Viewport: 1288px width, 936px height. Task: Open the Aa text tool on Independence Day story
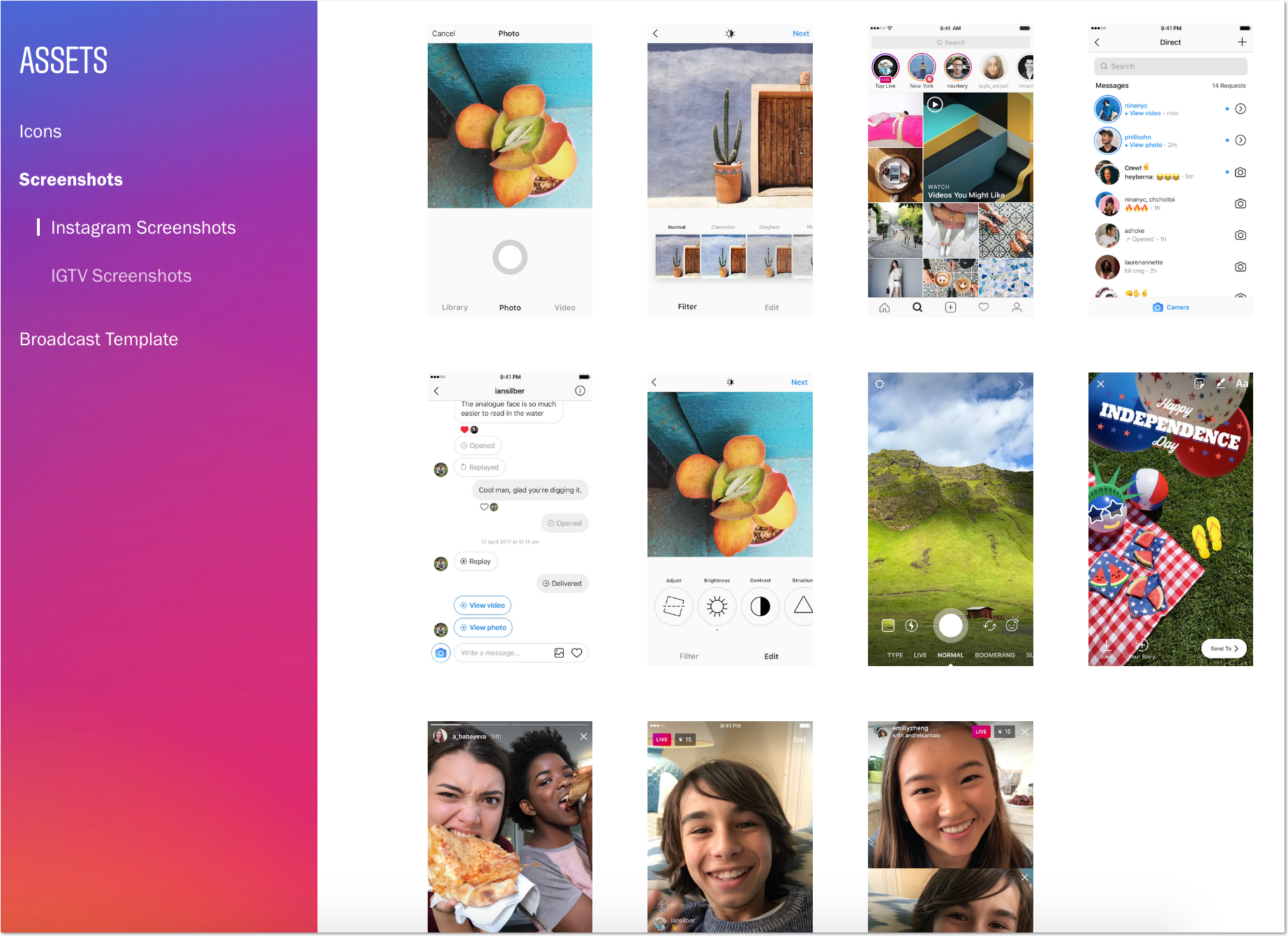coord(1242,383)
